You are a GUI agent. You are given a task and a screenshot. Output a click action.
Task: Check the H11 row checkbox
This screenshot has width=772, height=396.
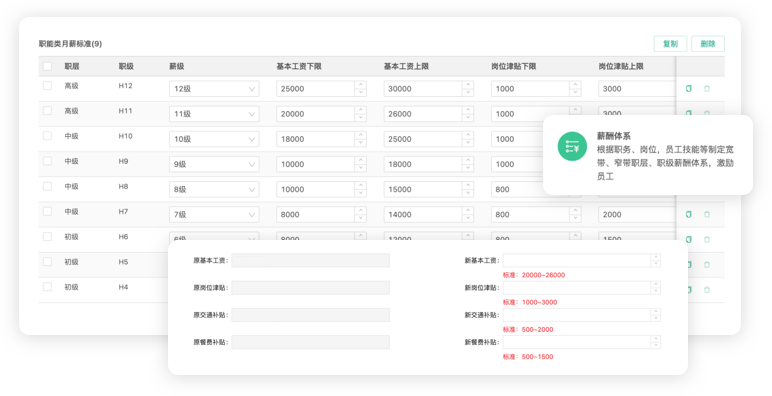47,110
